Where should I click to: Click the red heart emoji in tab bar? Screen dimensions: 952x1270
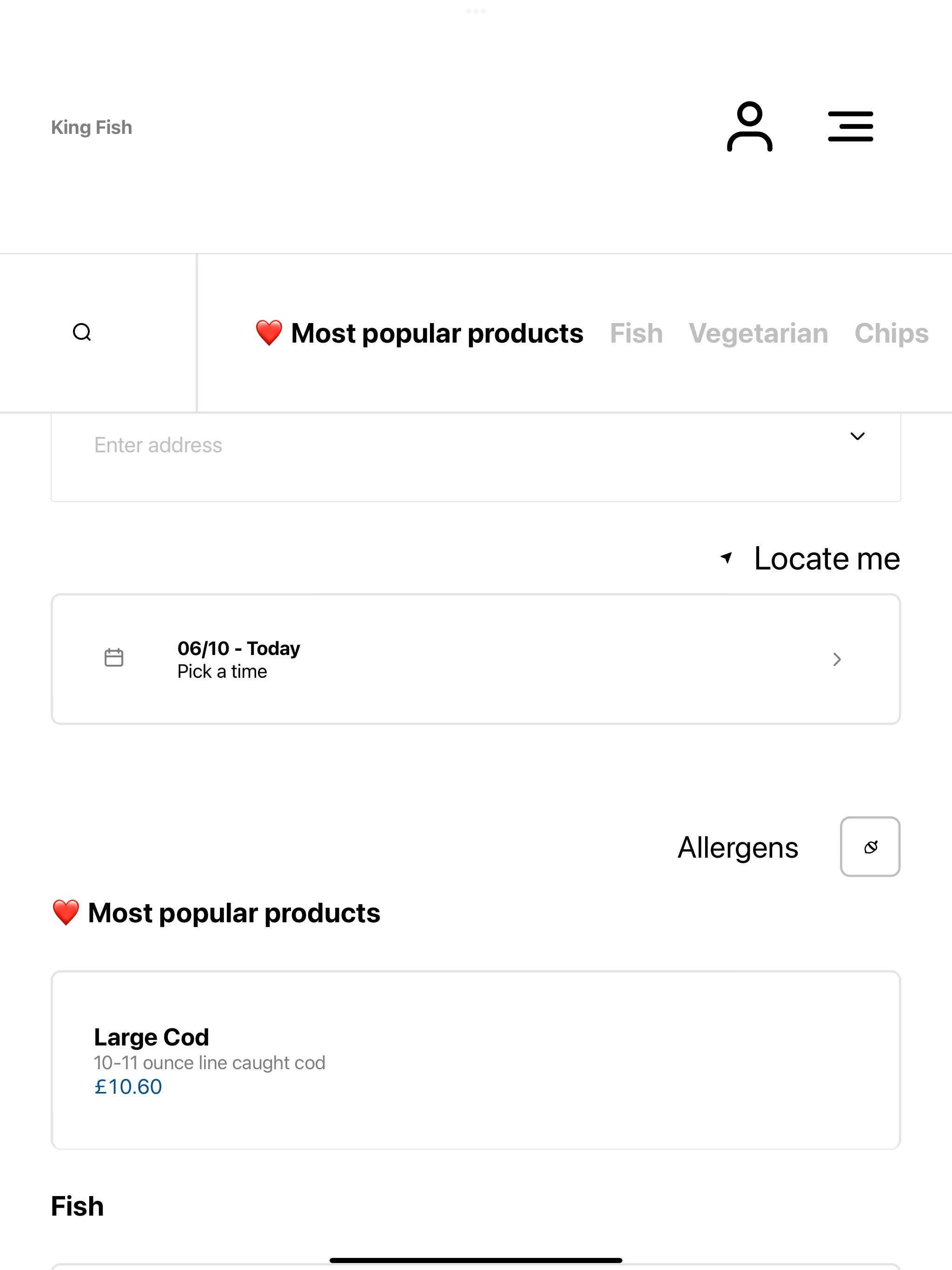(x=269, y=333)
